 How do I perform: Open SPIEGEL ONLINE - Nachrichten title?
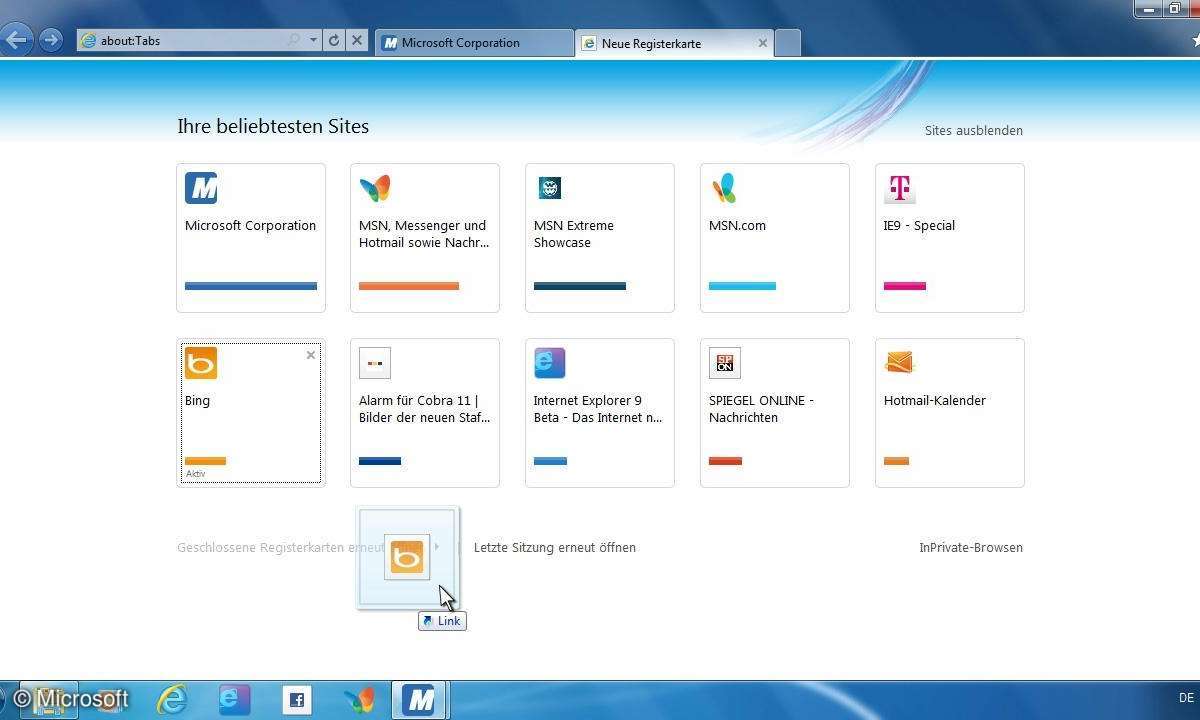(761, 409)
